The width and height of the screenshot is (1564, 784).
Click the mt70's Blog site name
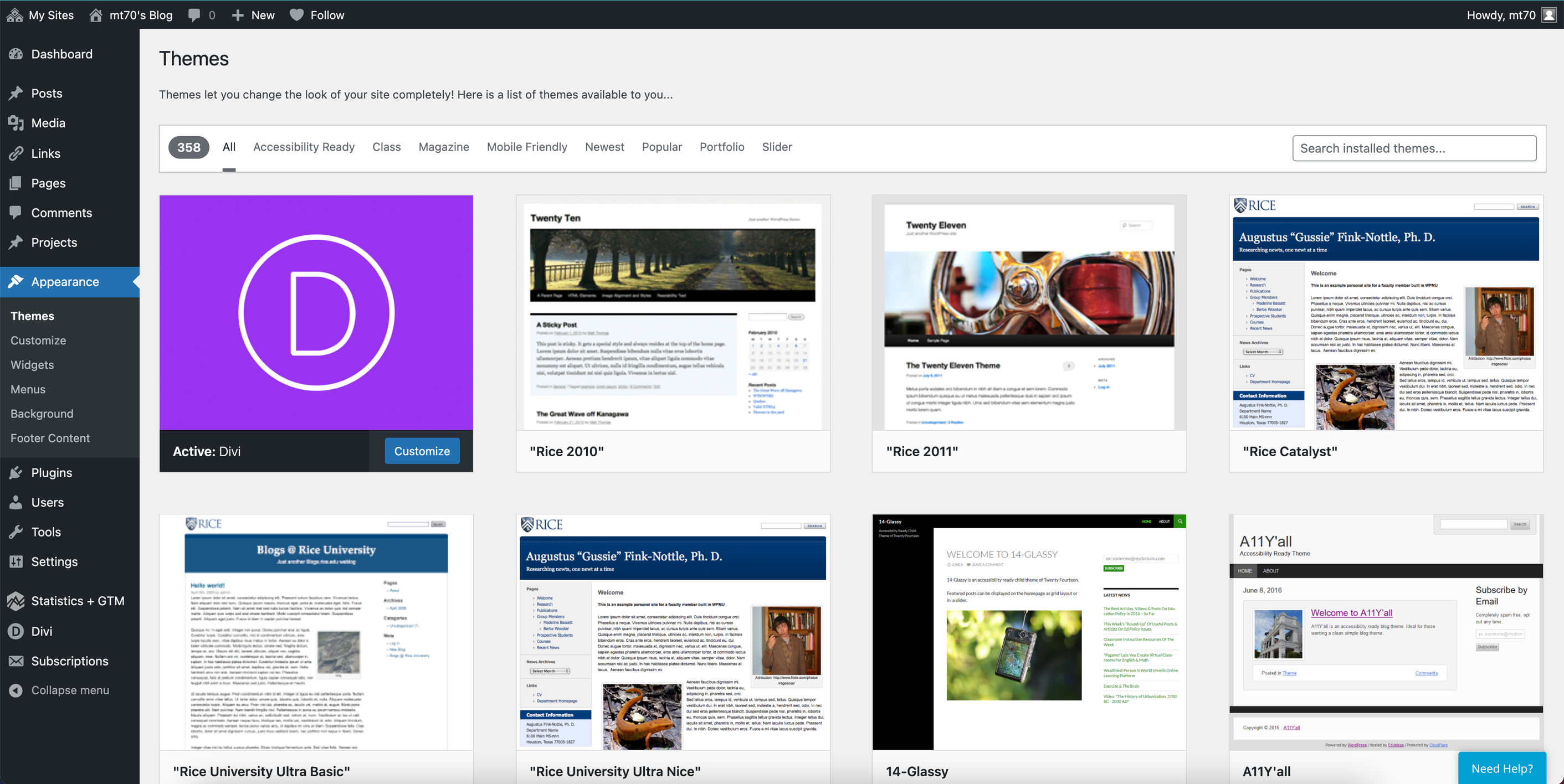141,15
